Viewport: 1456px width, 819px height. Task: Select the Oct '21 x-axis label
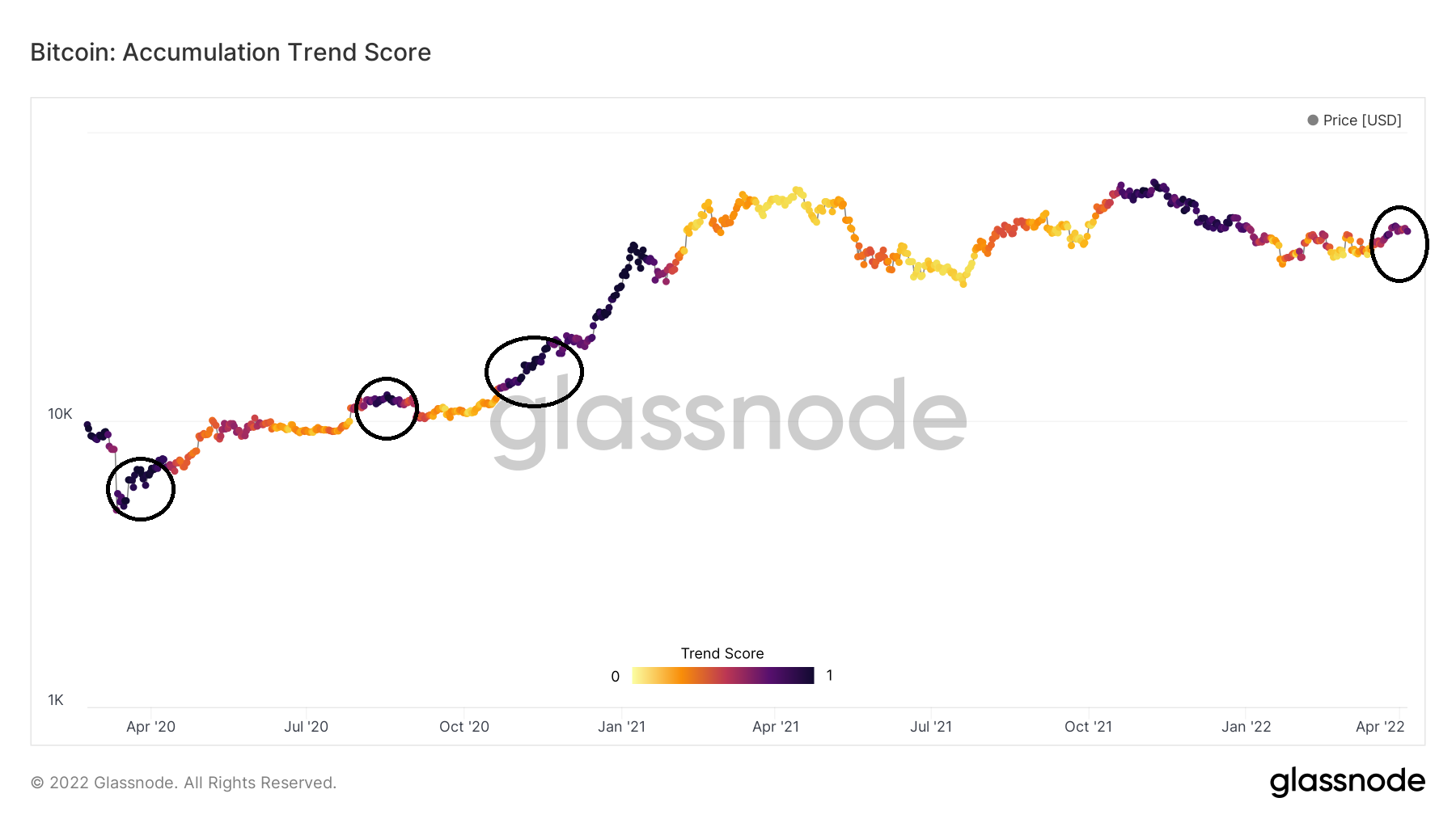(x=1088, y=727)
